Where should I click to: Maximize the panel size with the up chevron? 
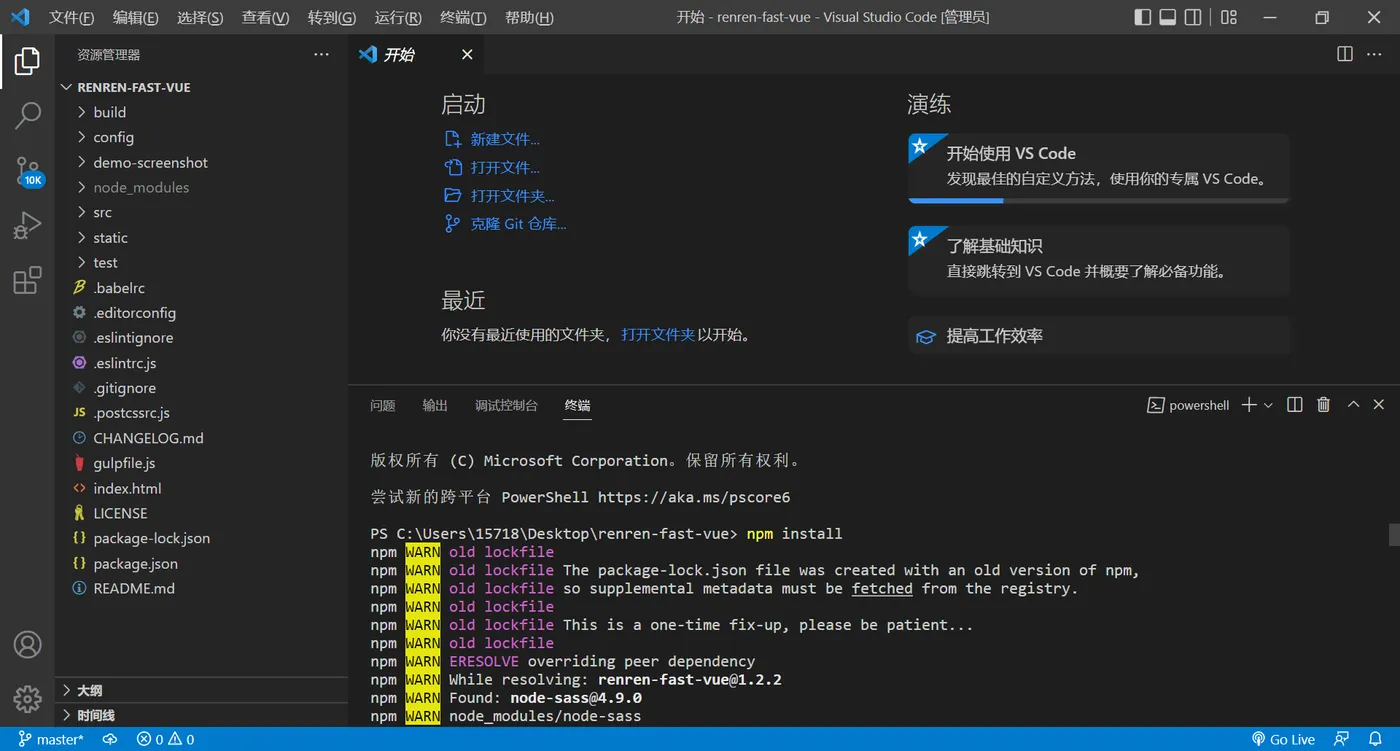click(x=1353, y=405)
